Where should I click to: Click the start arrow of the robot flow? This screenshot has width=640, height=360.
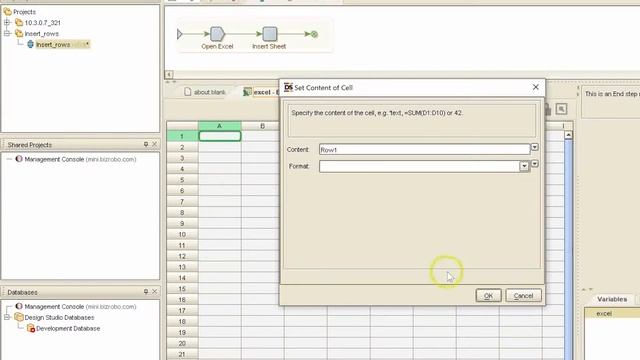point(180,34)
